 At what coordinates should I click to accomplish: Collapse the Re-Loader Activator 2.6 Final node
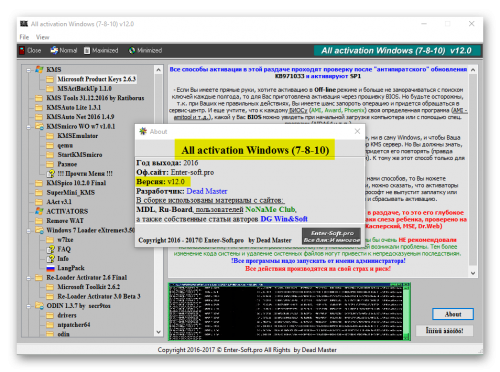click(x=28, y=278)
